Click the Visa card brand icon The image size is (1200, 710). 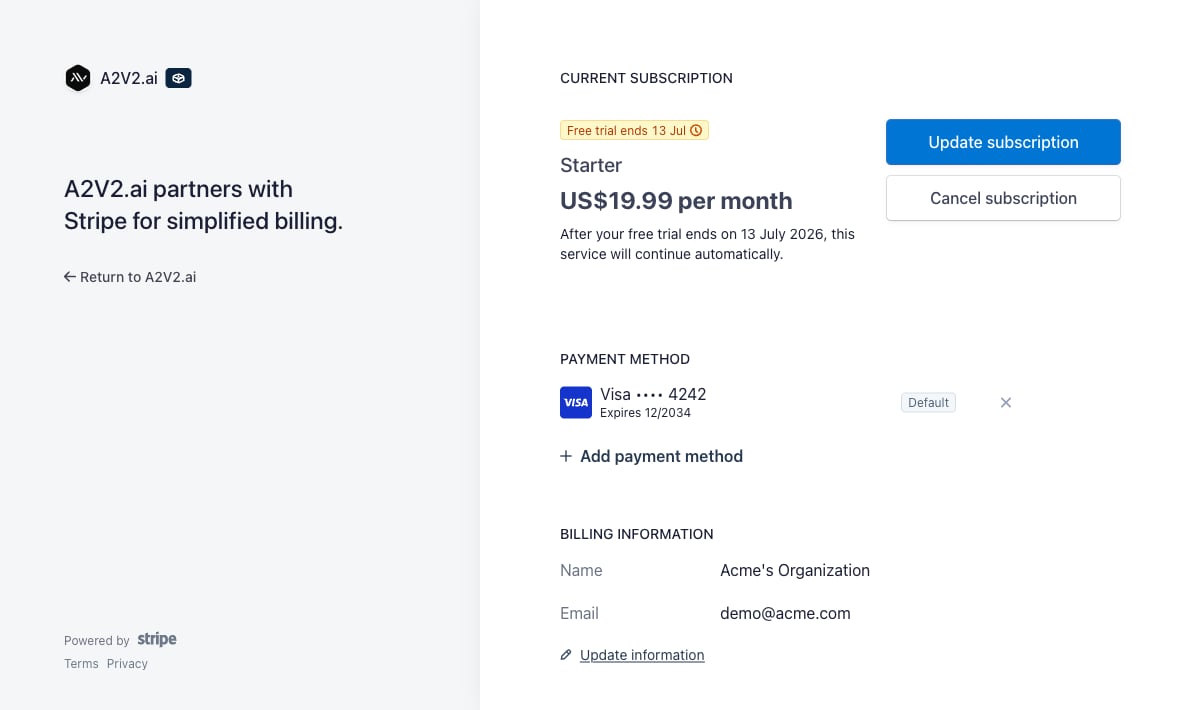576,402
